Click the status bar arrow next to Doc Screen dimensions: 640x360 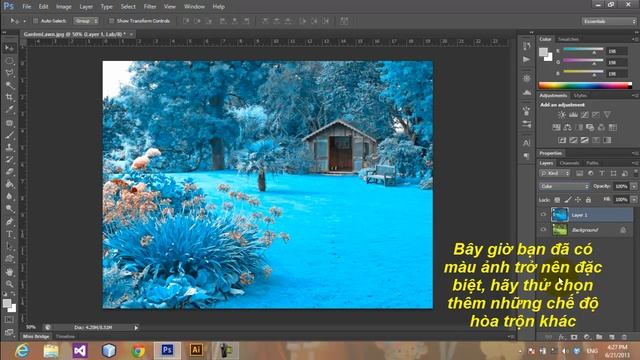coord(136,327)
